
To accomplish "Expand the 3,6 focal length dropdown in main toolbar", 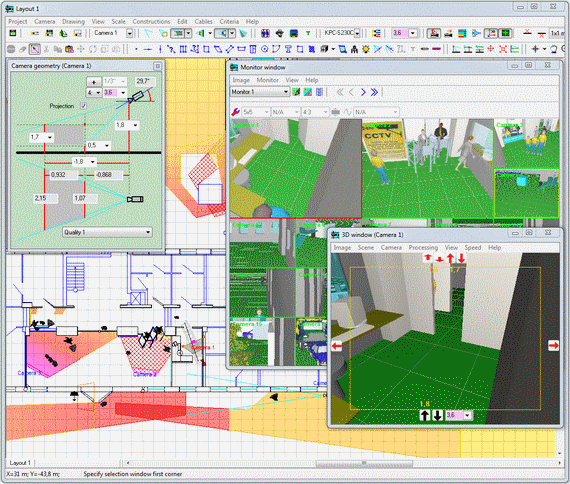I will click(x=413, y=33).
